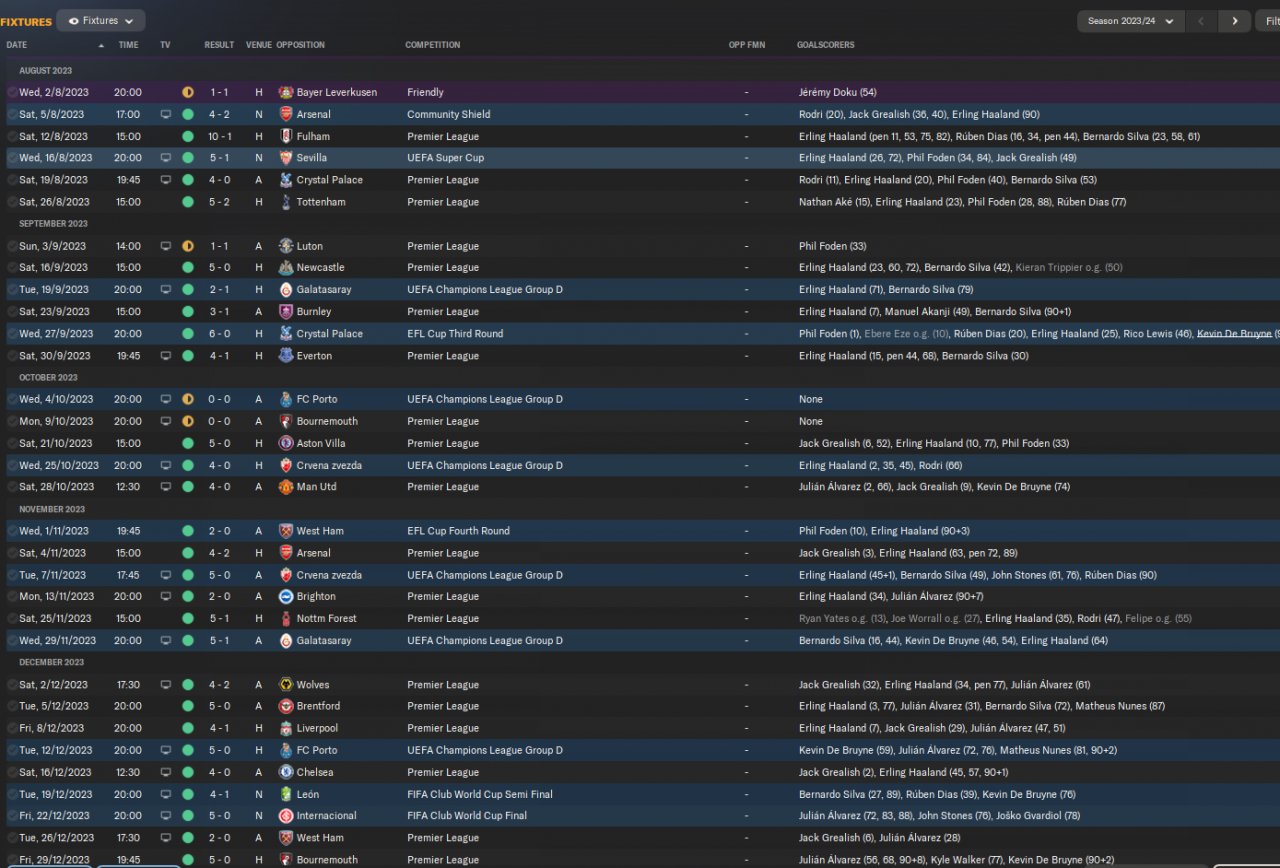Go to the next season with the right arrow
The height and width of the screenshot is (868, 1280).
click(x=1235, y=21)
